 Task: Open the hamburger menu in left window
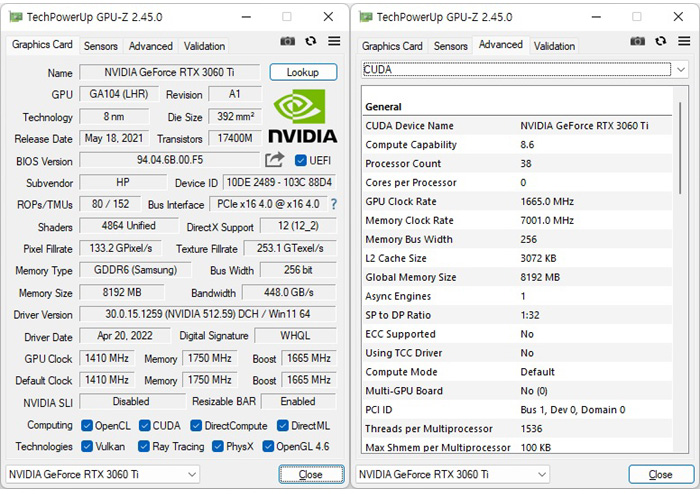(334, 41)
